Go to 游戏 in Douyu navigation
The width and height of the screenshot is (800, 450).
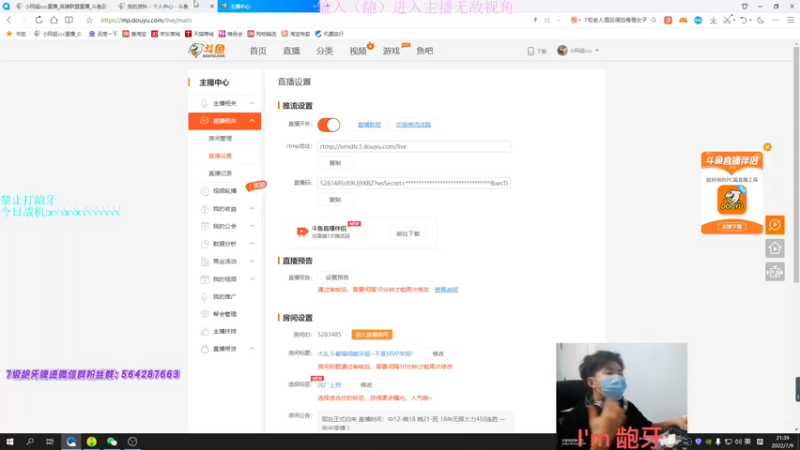tap(391, 51)
